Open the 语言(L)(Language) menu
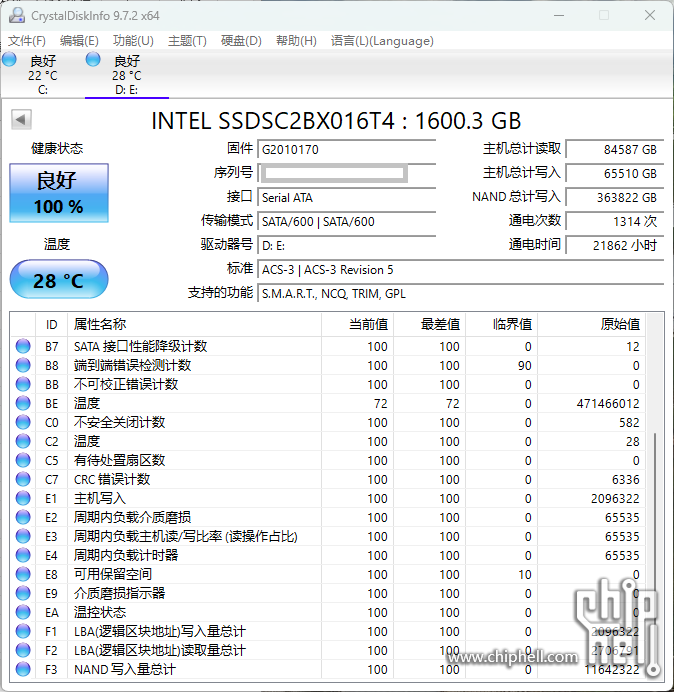This screenshot has height=692, width=674. tap(382, 41)
